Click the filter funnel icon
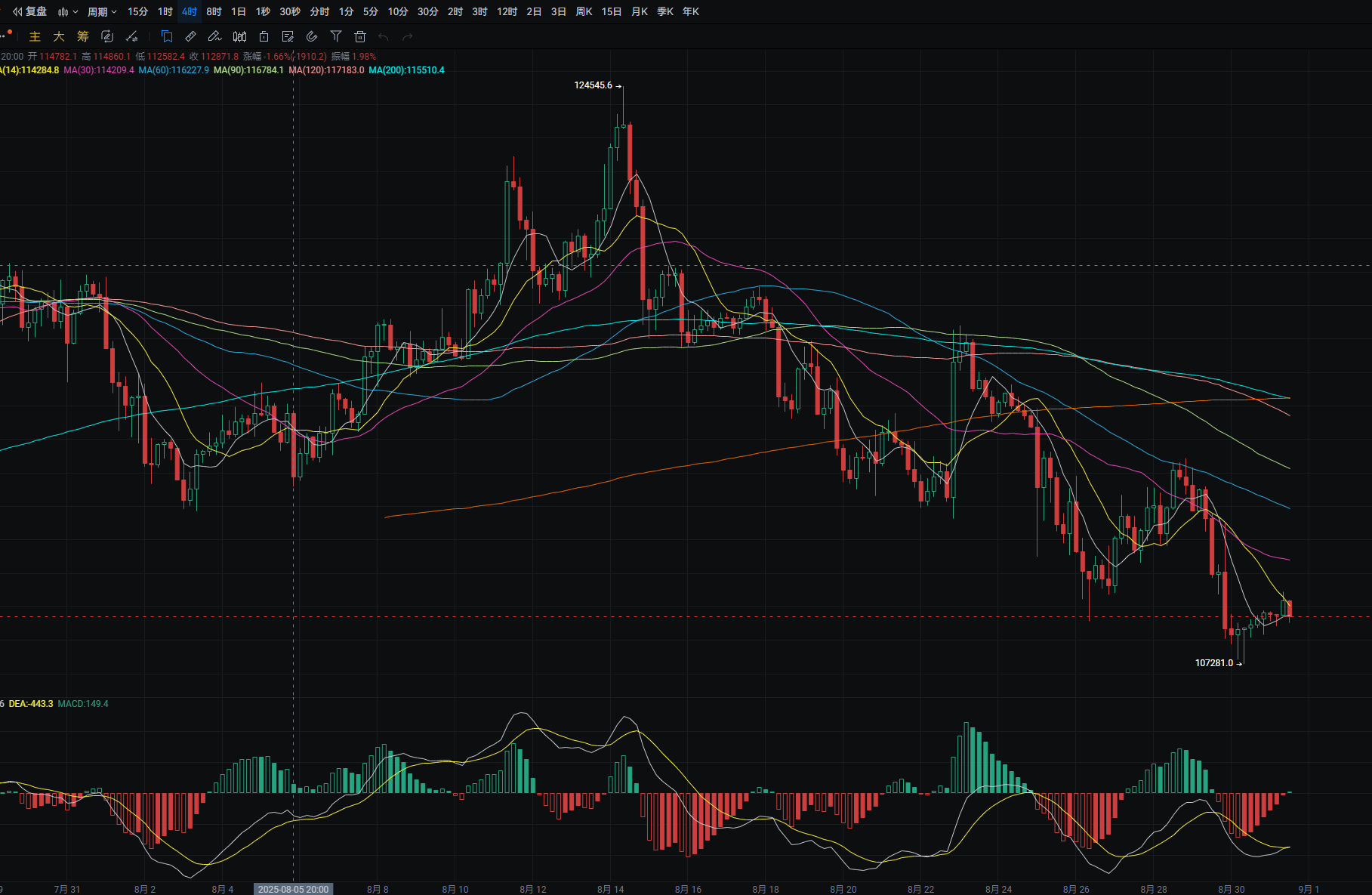Screen dimensions: 1372x895 (336, 36)
